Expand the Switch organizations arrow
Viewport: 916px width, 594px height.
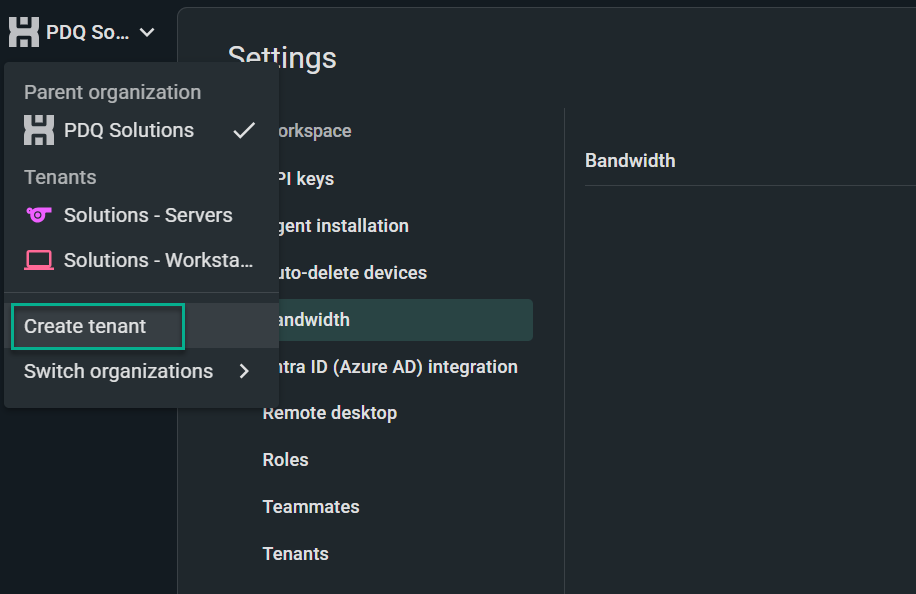(244, 371)
